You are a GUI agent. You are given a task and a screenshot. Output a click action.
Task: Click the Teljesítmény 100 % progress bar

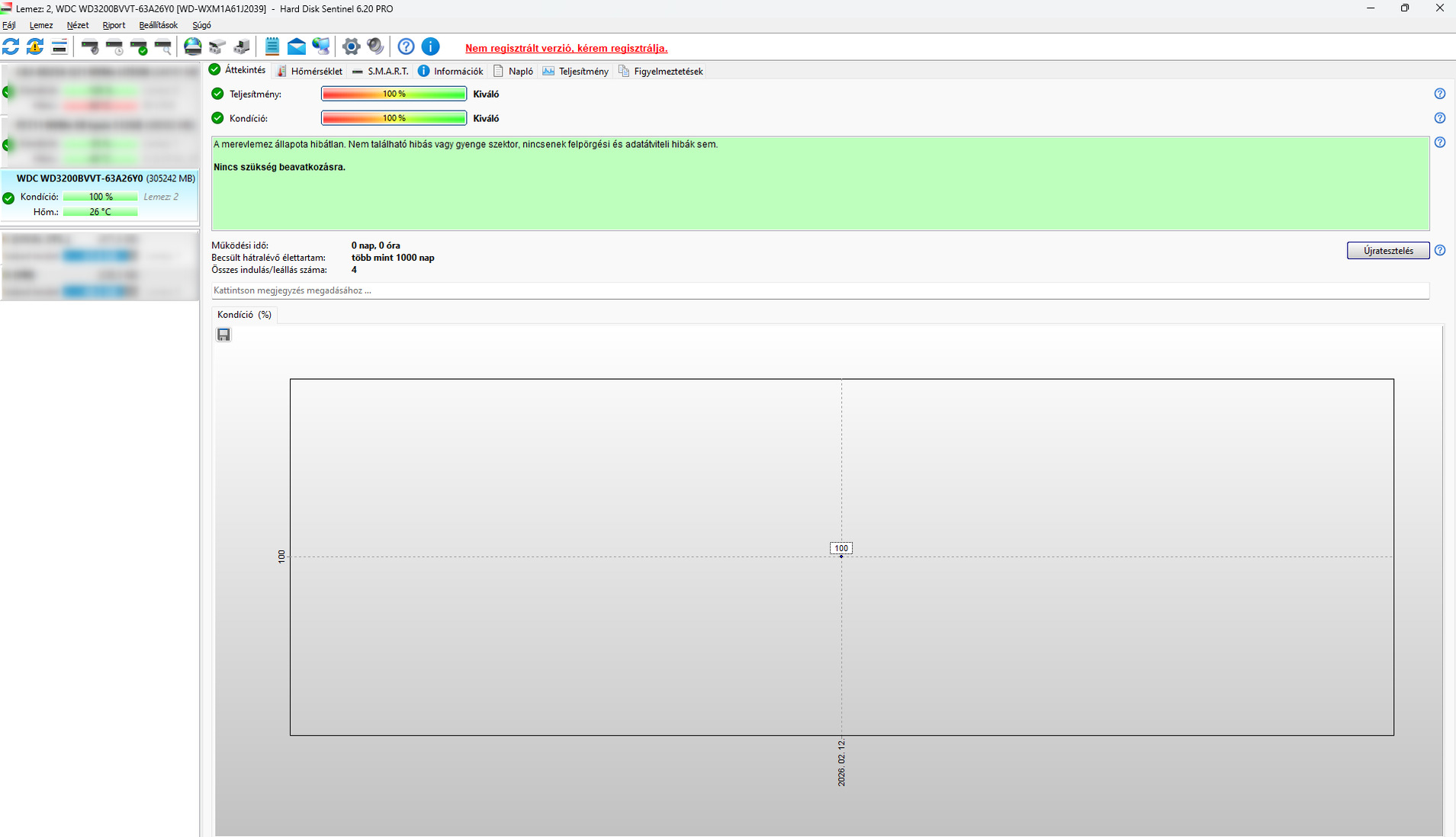coord(394,94)
